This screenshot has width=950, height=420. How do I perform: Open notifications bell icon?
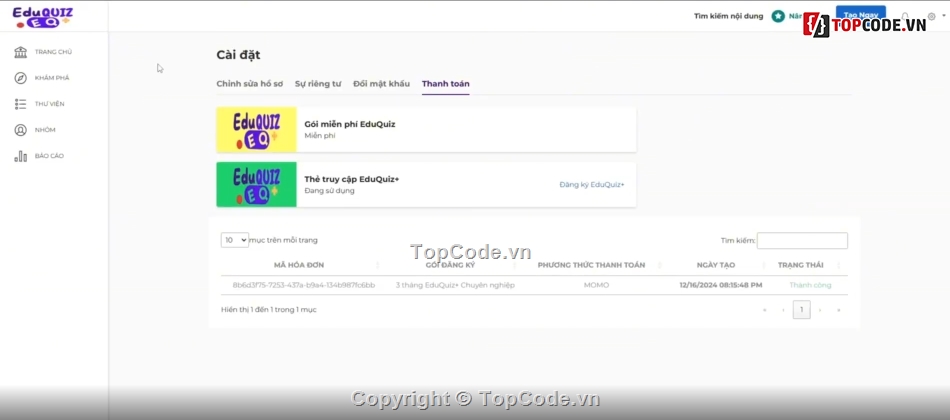905,16
